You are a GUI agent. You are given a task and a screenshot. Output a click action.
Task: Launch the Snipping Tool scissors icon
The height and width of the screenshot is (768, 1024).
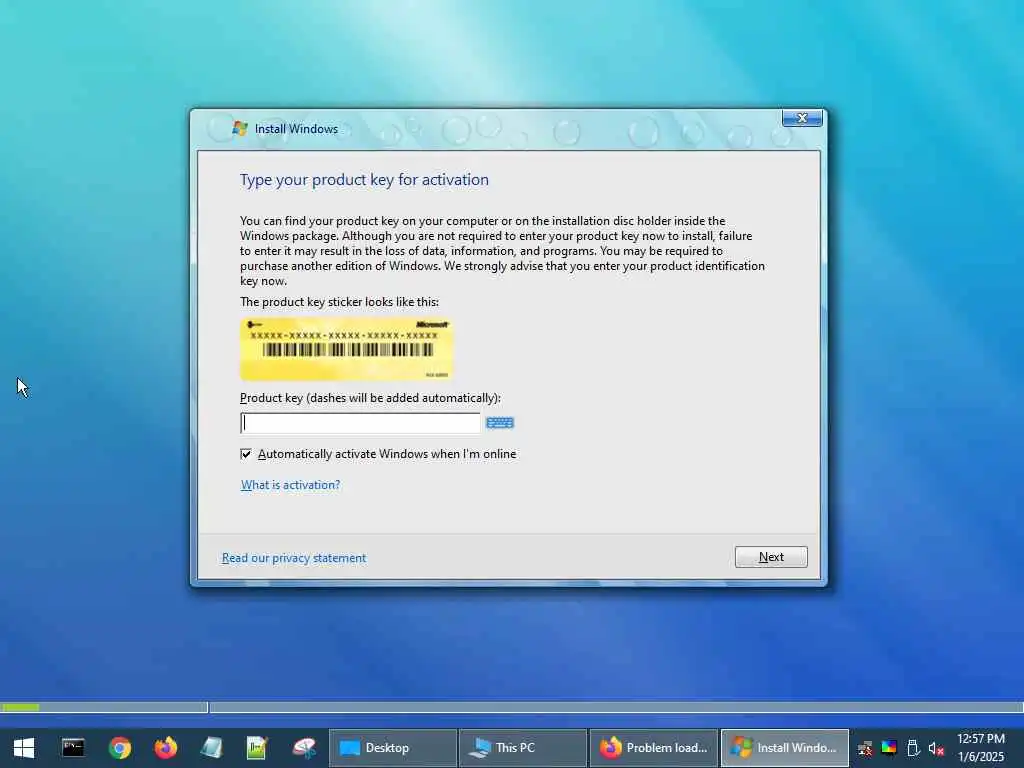304,748
